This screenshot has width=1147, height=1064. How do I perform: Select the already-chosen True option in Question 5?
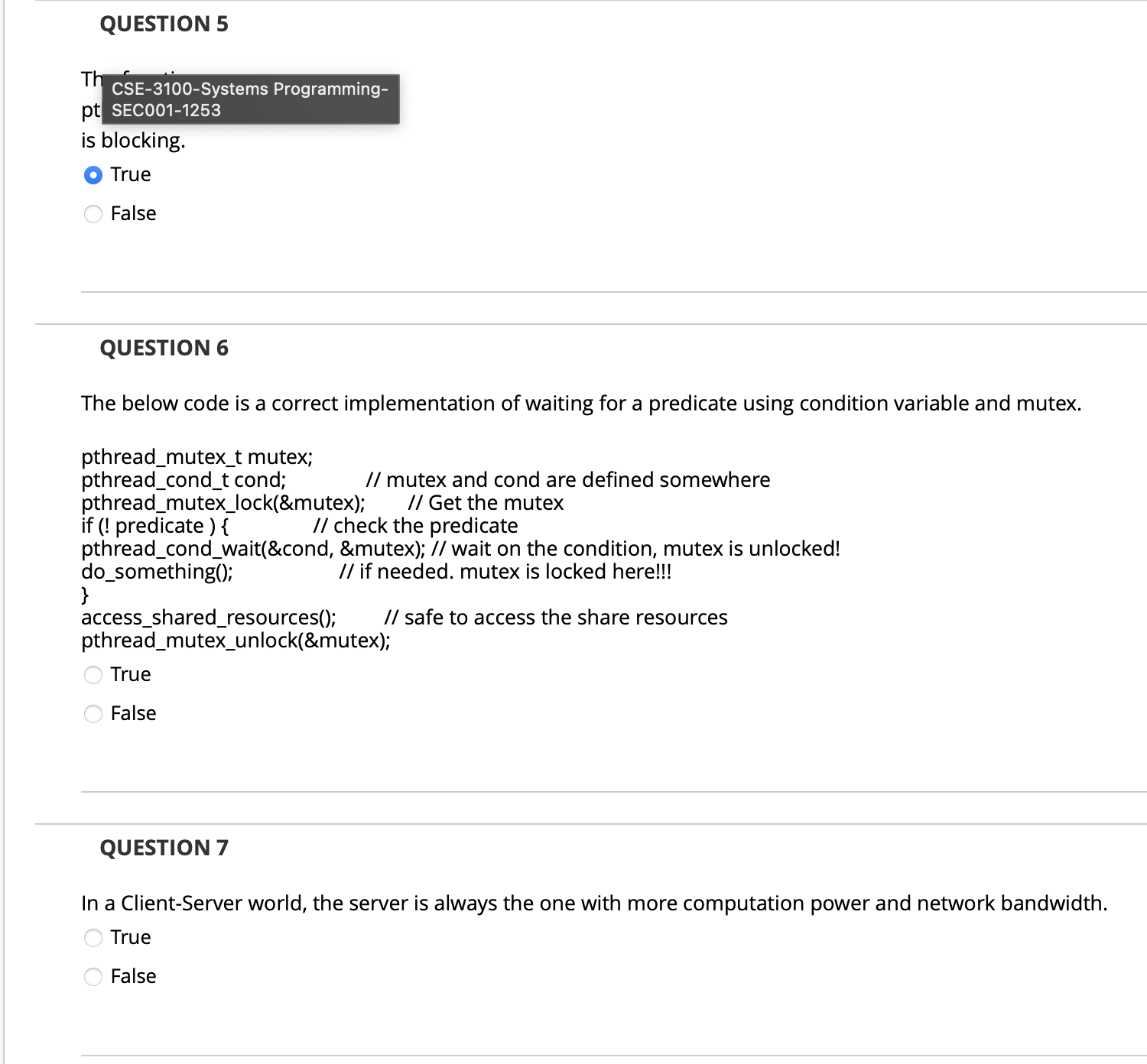[93, 174]
